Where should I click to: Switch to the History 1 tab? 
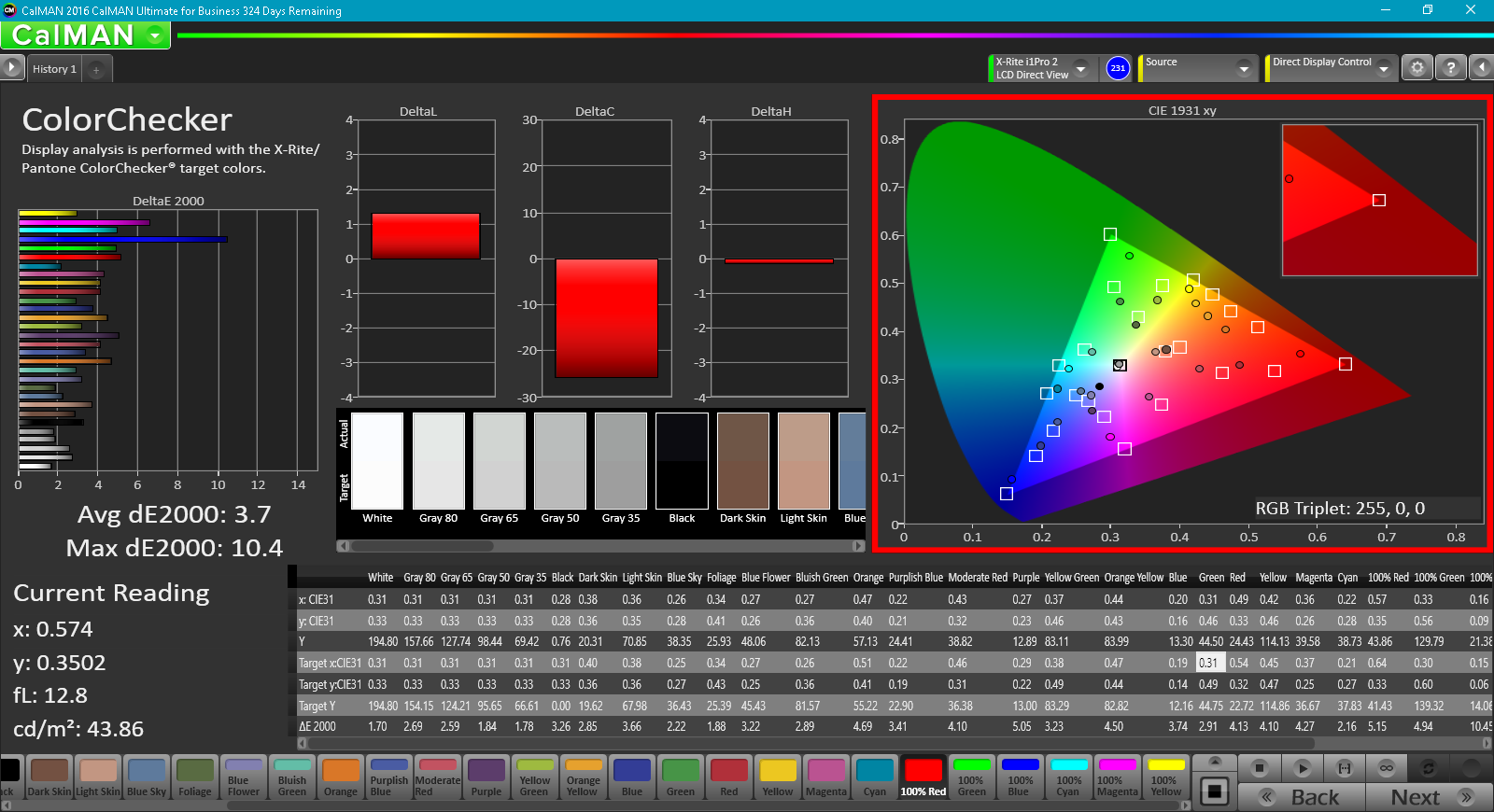tap(54, 69)
